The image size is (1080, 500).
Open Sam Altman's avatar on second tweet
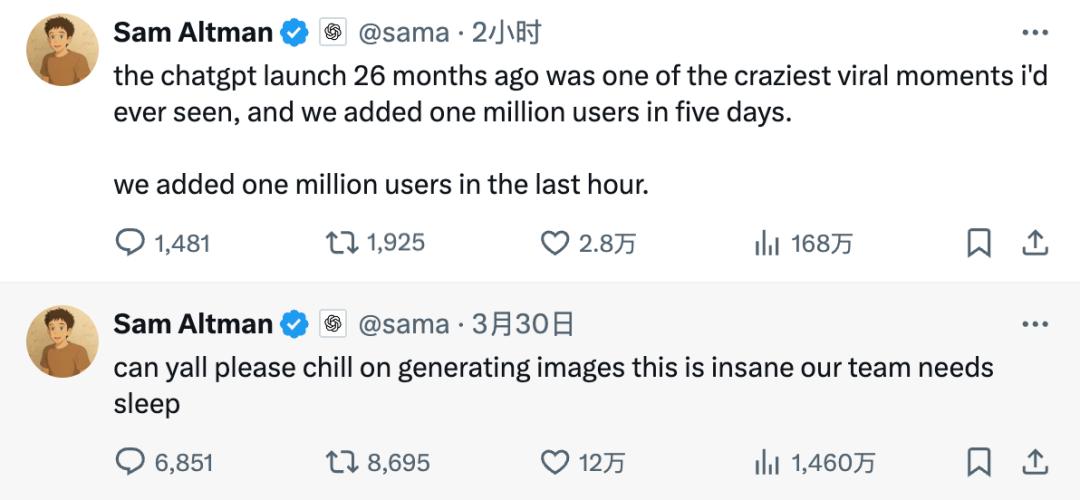[62, 342]
